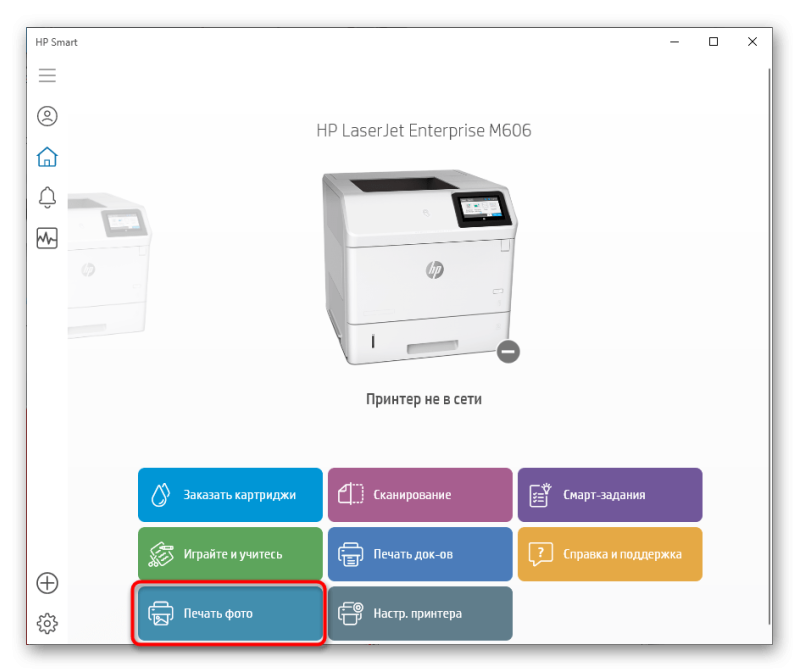Open the diagnostics activity monitor icon
Image resolution: width=800 pixels, height=672 pixels.
click(x=47, y=238)
